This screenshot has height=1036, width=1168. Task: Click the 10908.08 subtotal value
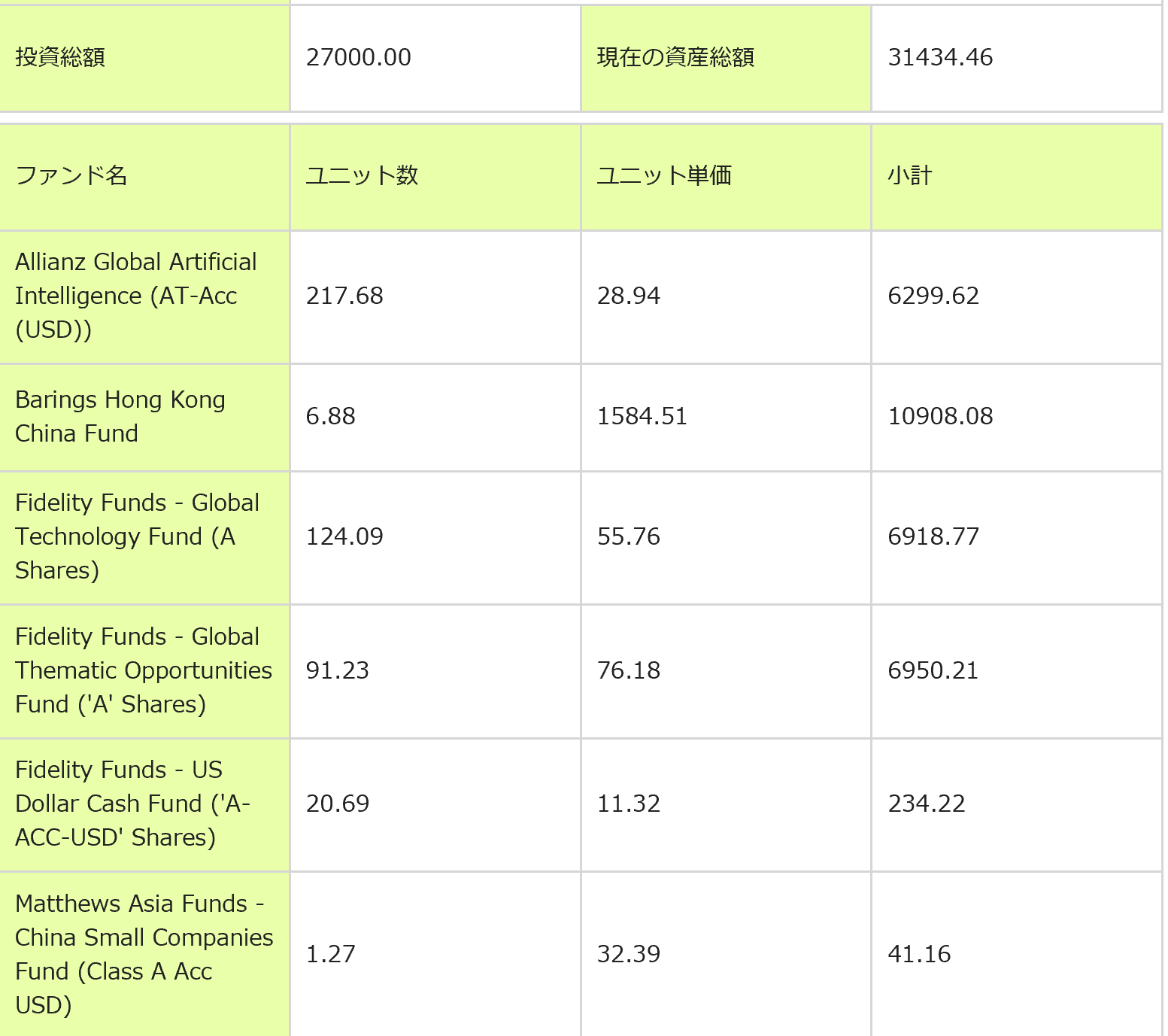[940, 416]
